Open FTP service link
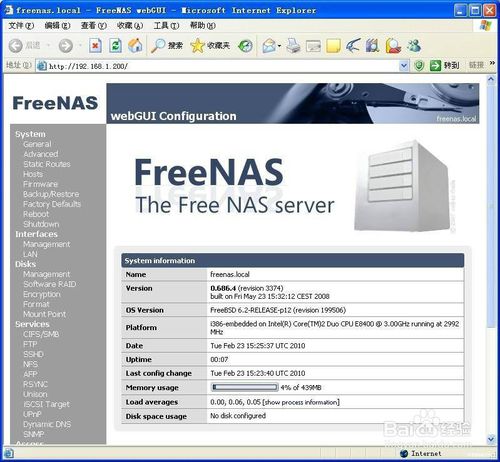Screen dimensions: 500x462 click(30, 344)
